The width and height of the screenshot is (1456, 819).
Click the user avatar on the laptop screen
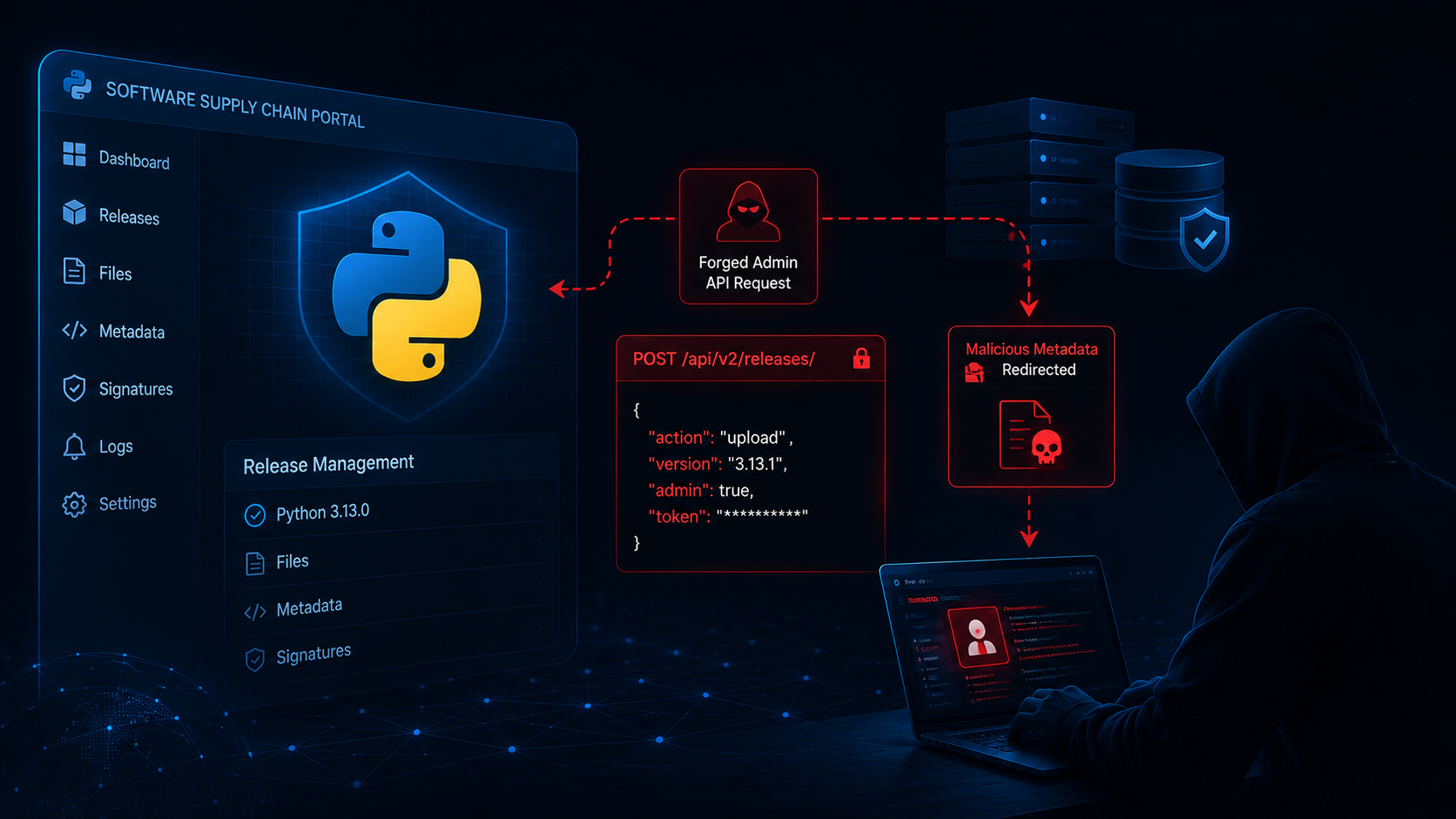(979, 637)
